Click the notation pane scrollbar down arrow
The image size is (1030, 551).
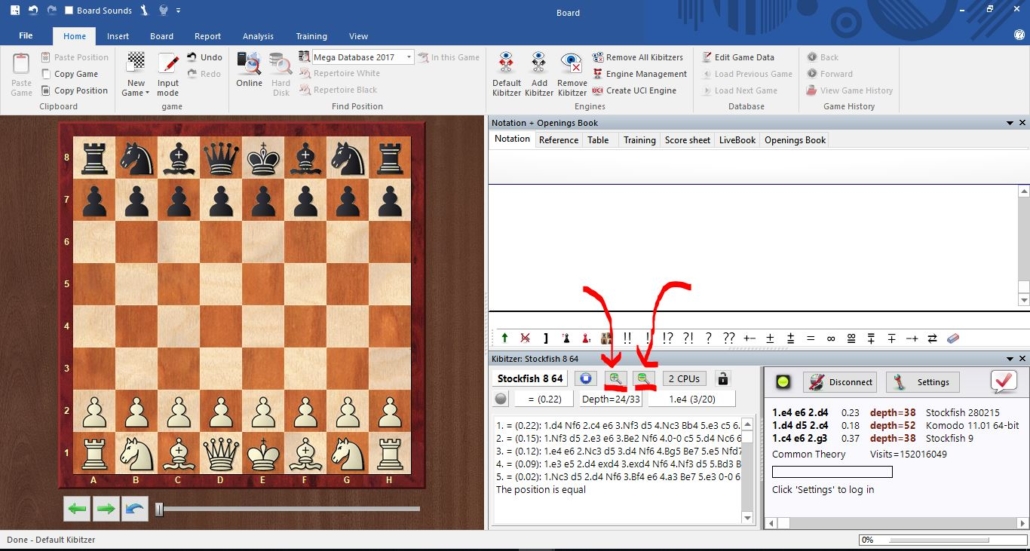(1024, 299)
